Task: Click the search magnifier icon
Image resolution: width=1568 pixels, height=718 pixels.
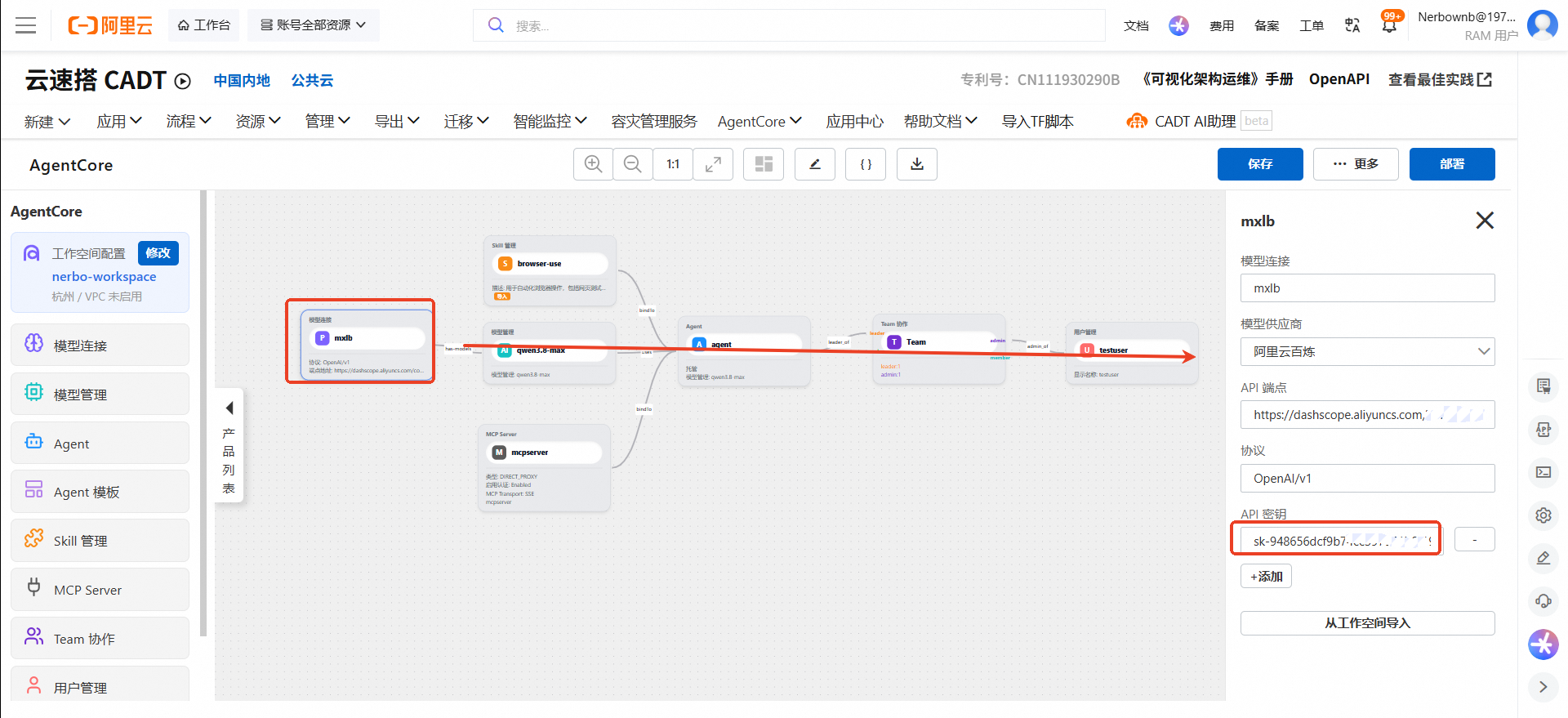Action: (x=496, y=25)
